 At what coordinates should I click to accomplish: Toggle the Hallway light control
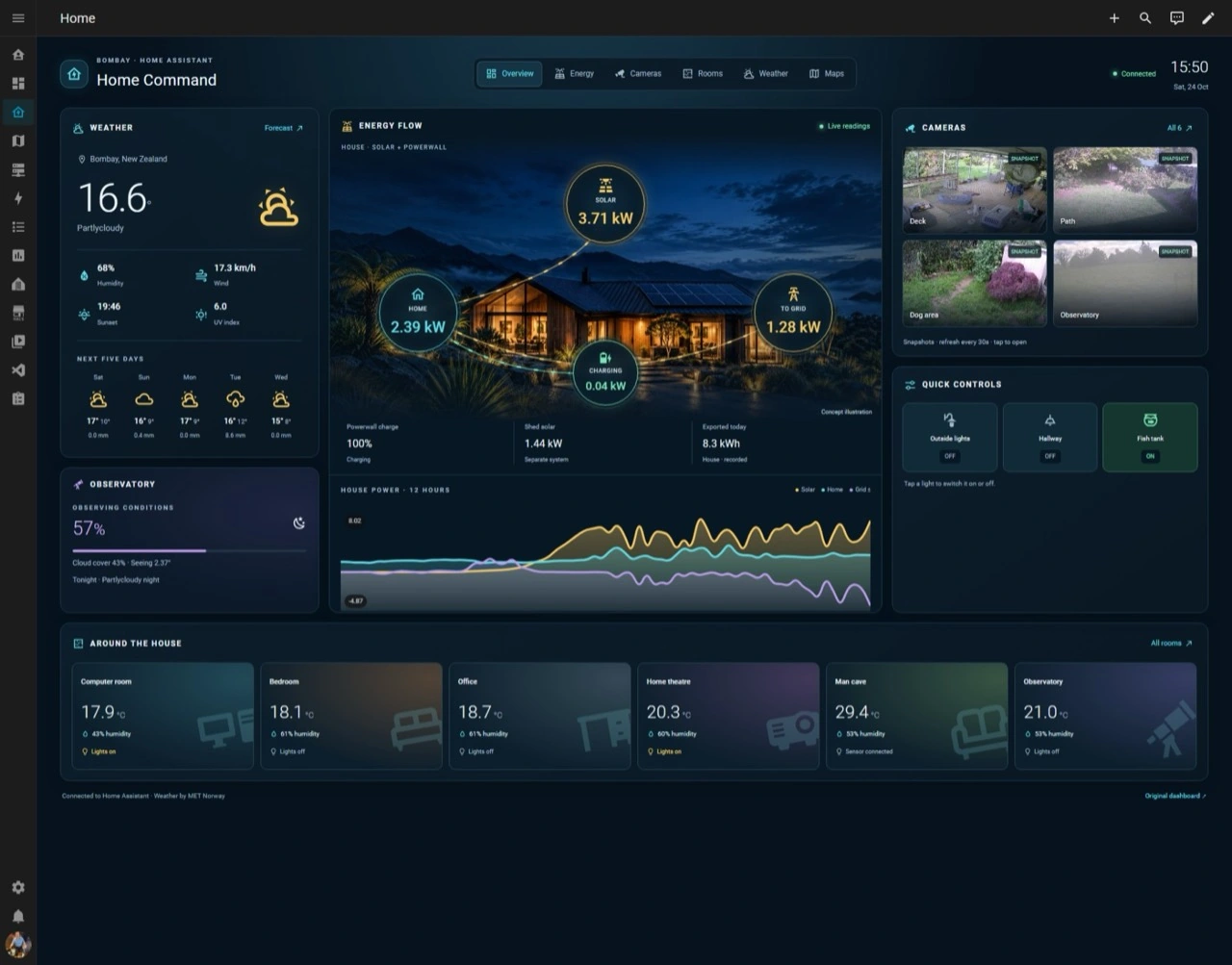tap(1050, 437)
